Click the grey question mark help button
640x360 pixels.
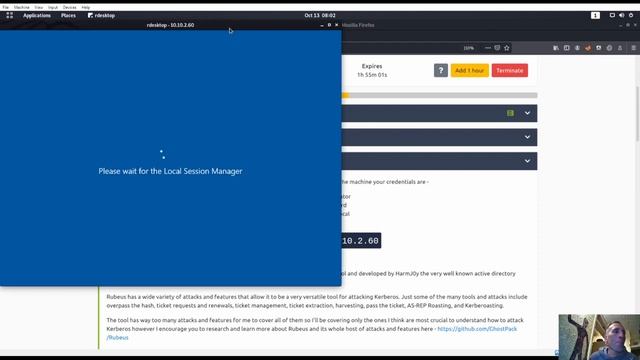tap(441, 70)
